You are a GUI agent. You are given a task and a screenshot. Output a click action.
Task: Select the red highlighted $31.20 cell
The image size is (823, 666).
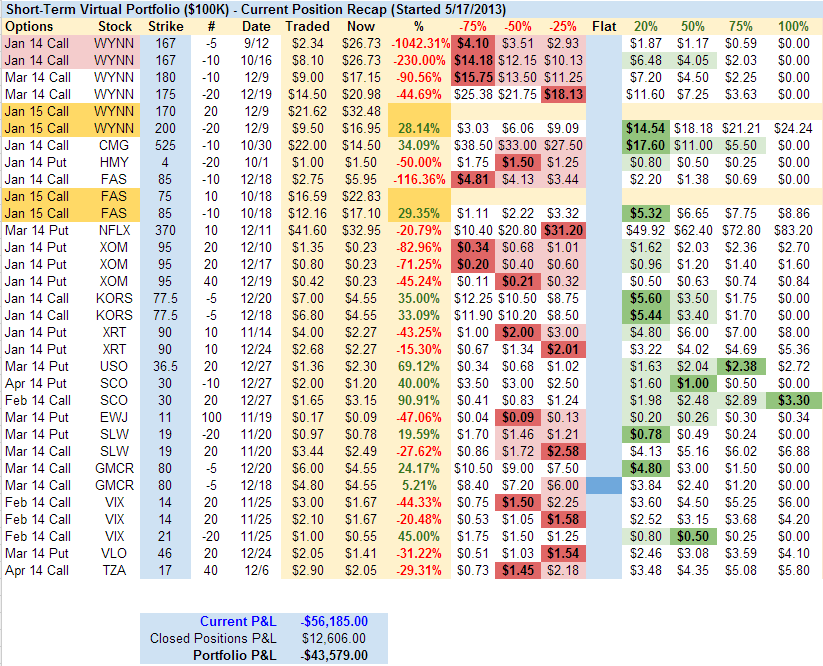click(564, 230)
